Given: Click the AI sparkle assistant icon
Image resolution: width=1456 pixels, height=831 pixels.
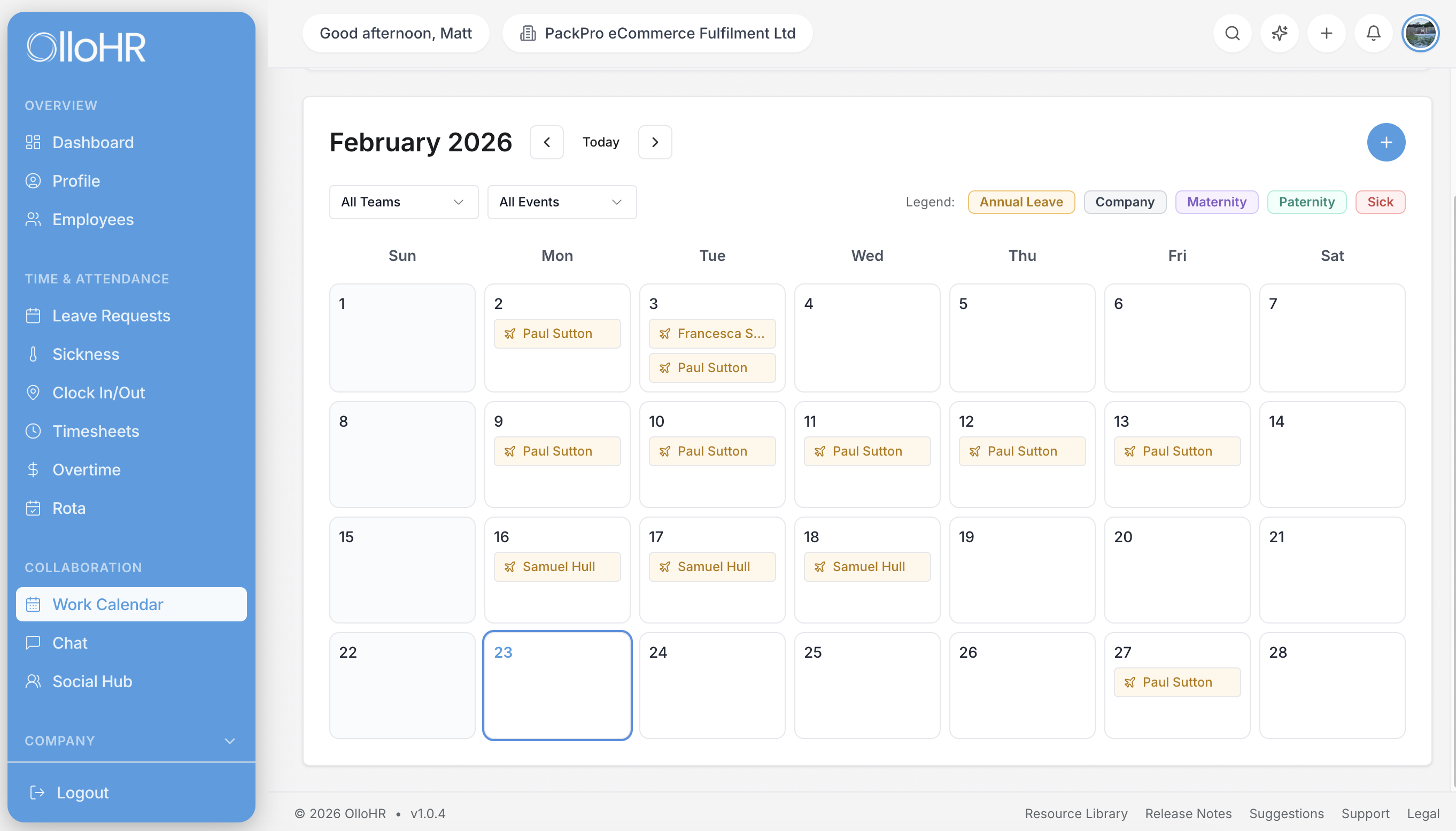Looking at the screenshot, I should (1279, 33).
